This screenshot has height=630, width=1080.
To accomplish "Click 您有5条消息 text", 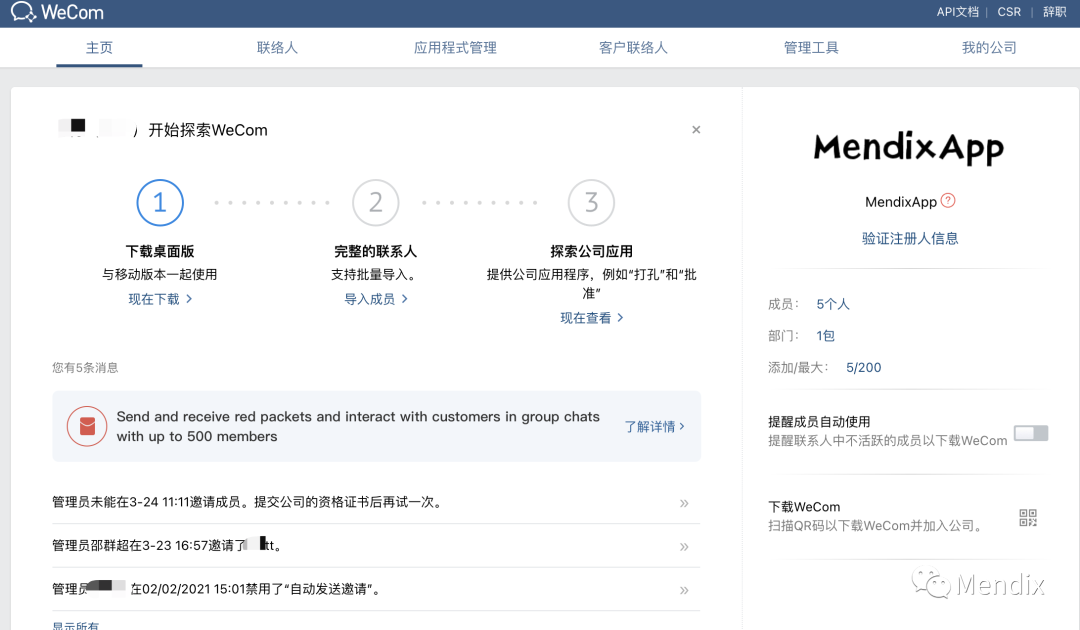I will point(85,368).
